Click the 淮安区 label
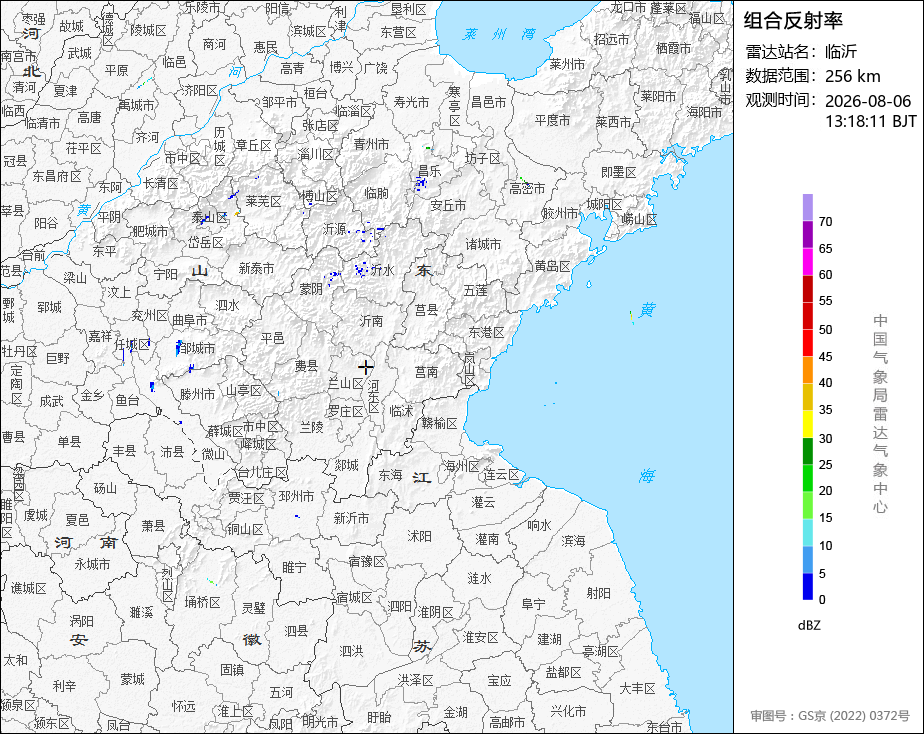Screen dimensions: 924x734 (x=481, y=637)
